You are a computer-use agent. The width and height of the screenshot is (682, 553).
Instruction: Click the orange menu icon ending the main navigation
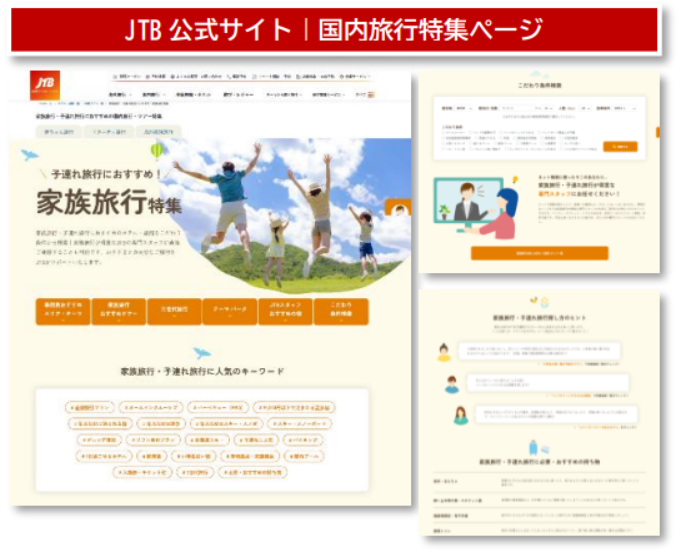tap(371, 94)
